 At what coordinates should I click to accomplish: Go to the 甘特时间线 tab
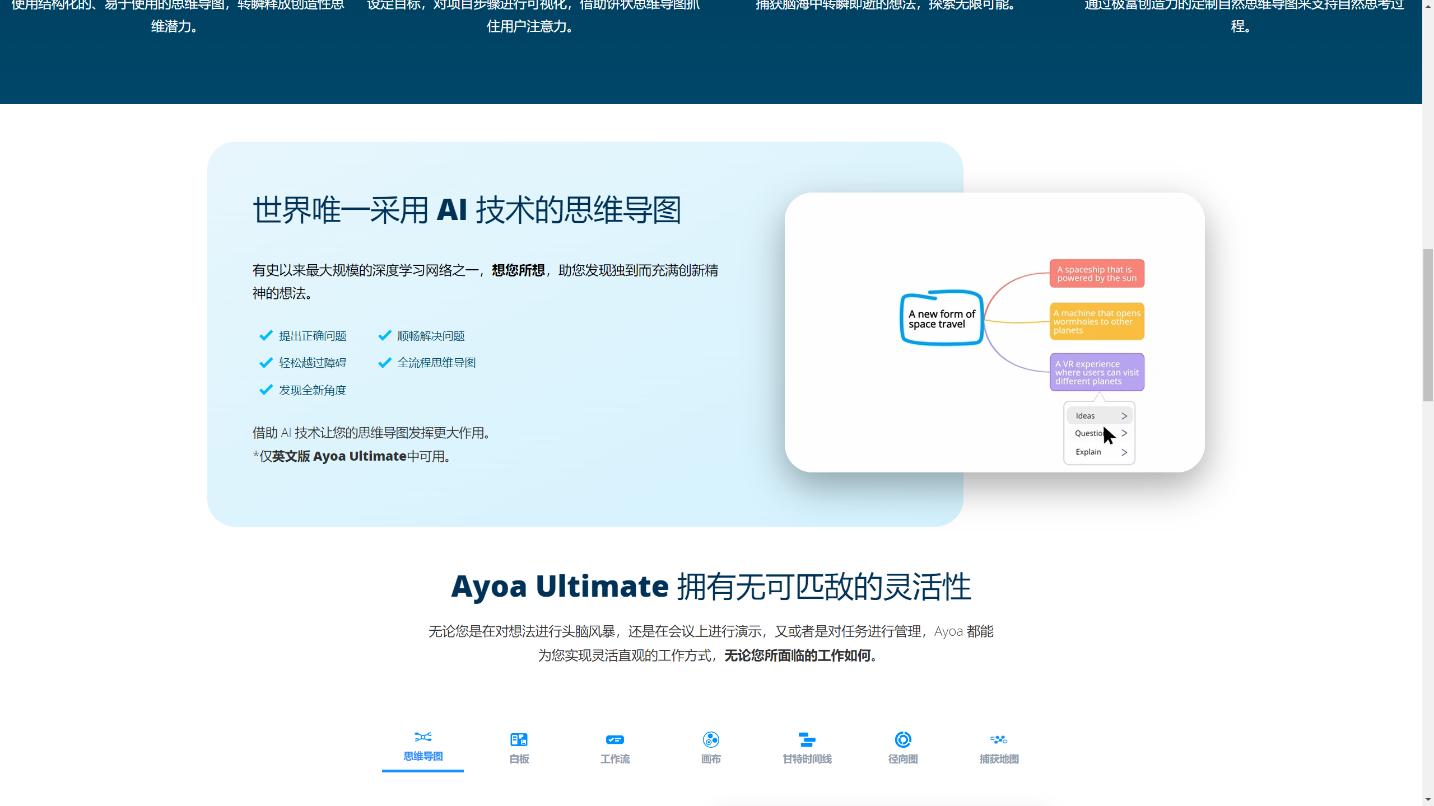[807, 748]
